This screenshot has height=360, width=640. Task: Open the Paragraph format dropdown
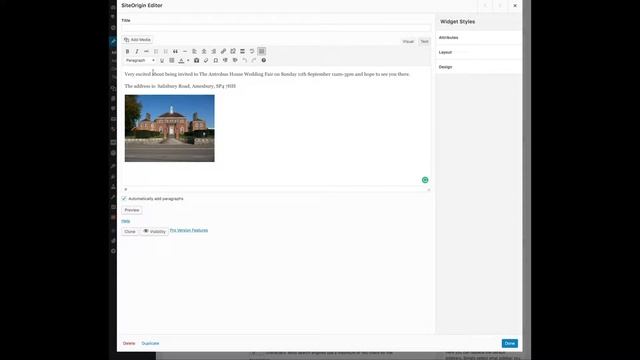tap(140, 60)
